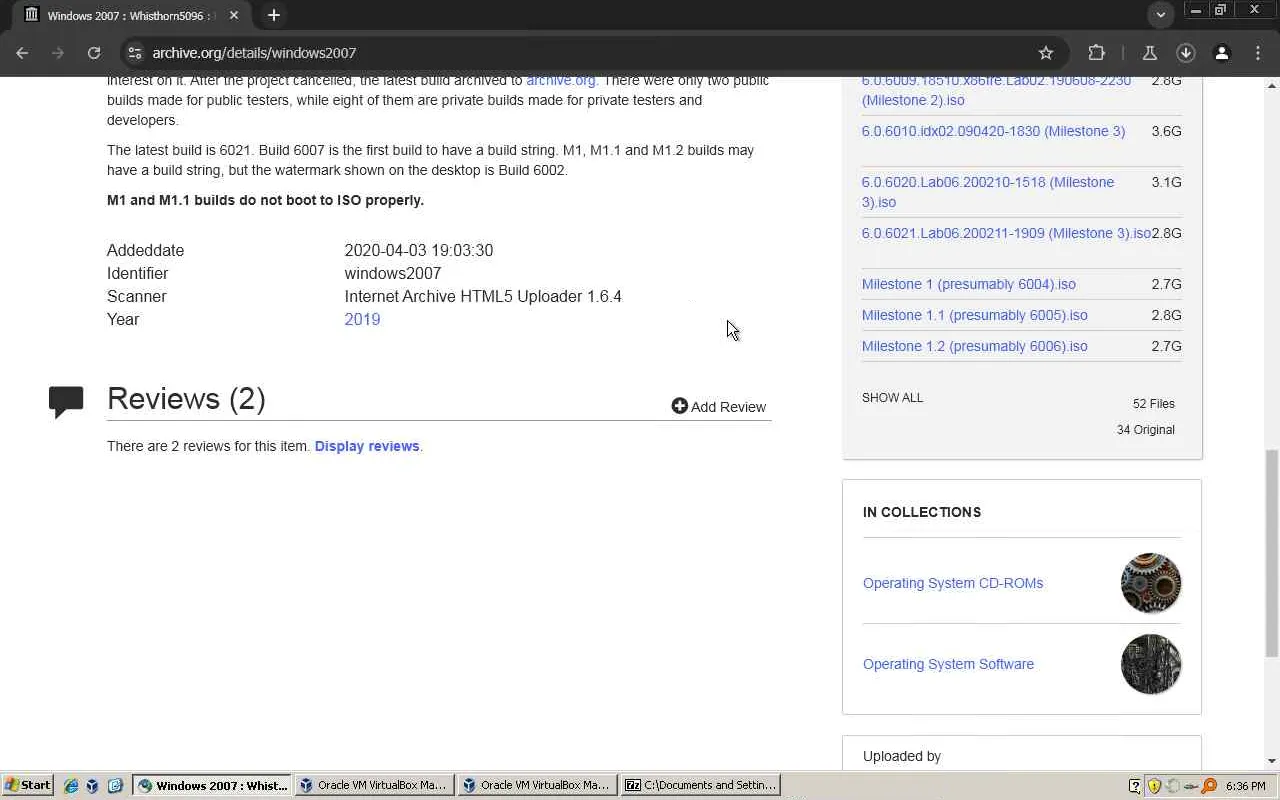Open the Extensions puzzle-piece menu
The image size is (1280, 800).
1097,53
